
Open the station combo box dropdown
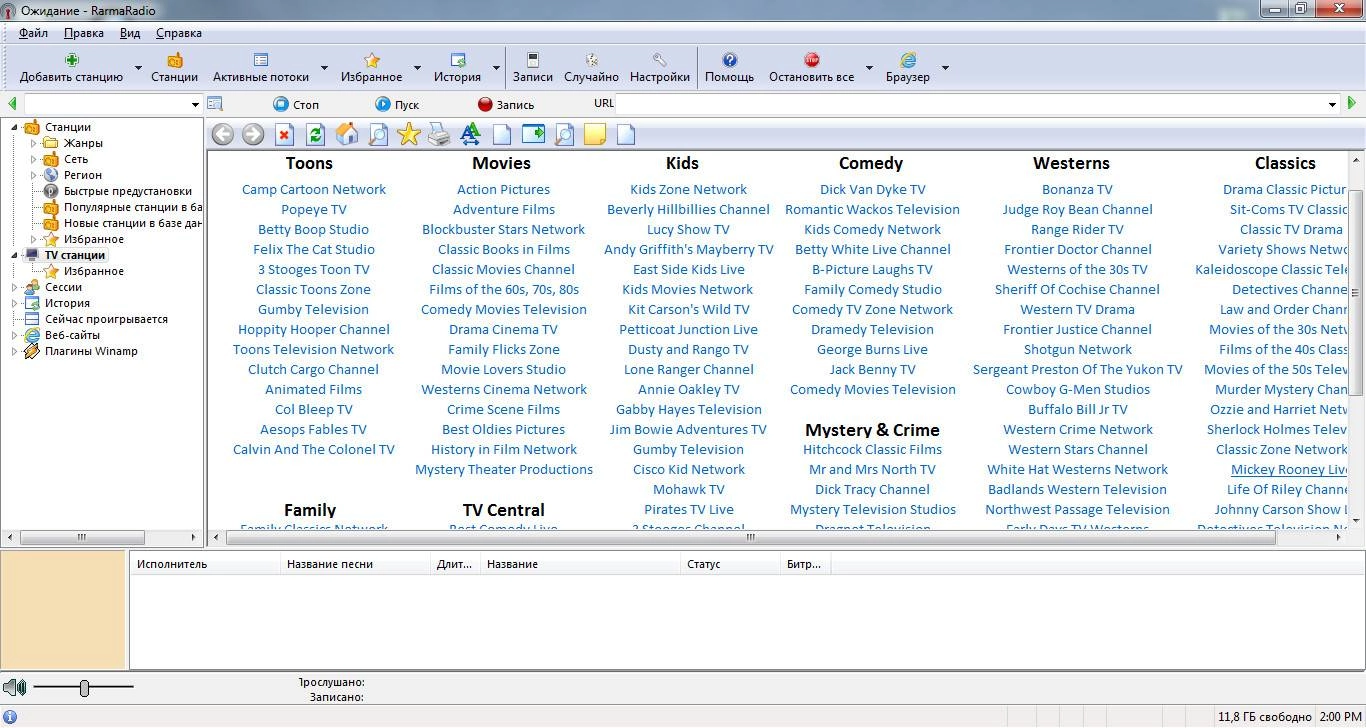[x=195, y=104]
